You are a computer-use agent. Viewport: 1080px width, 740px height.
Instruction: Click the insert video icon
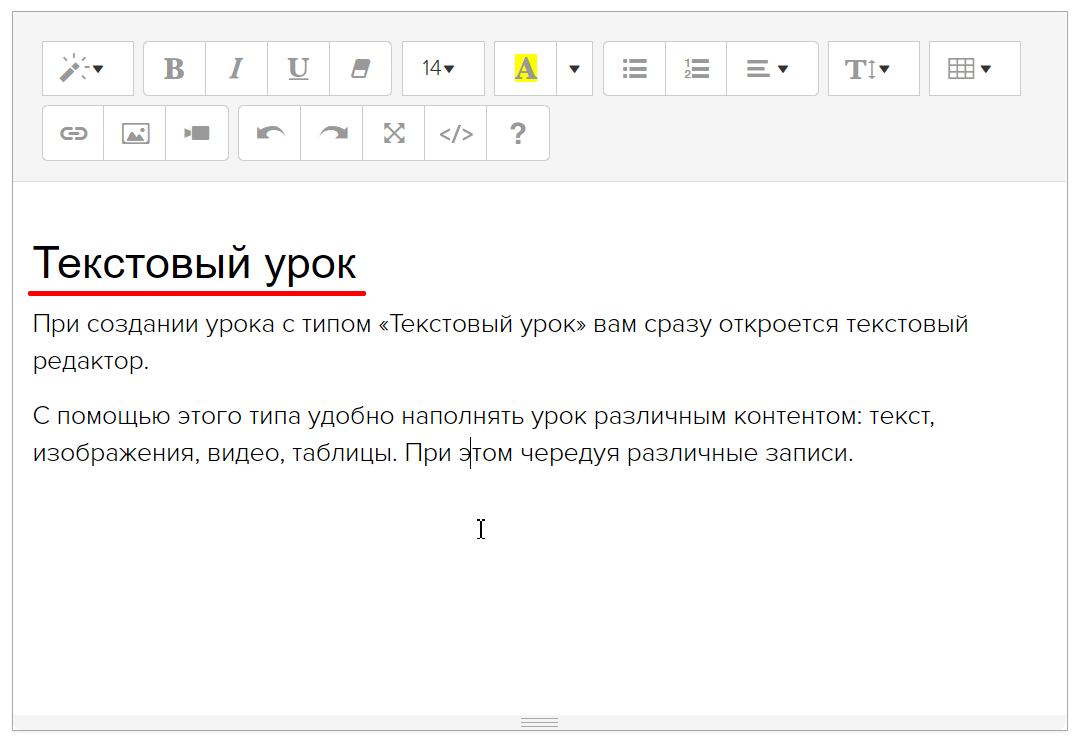tap(197, 133)
